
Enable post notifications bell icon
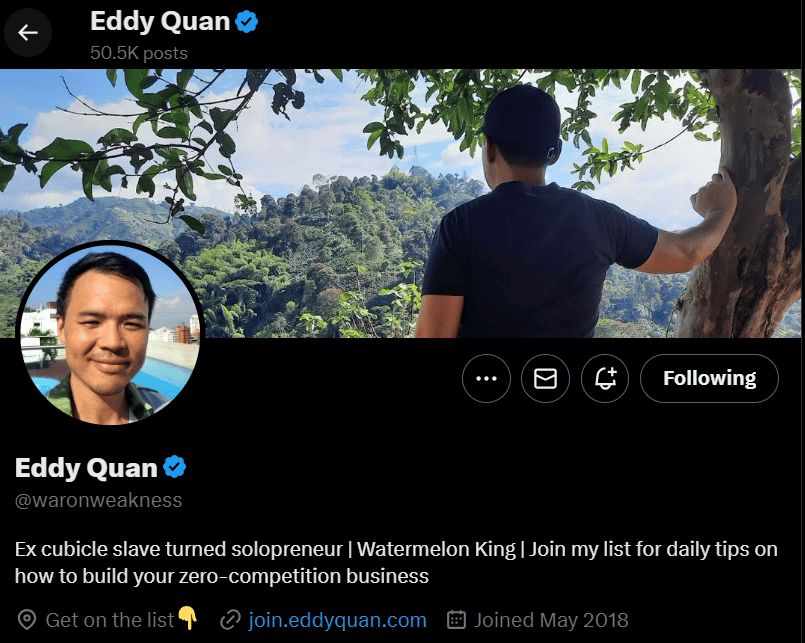tap(605, 379)
